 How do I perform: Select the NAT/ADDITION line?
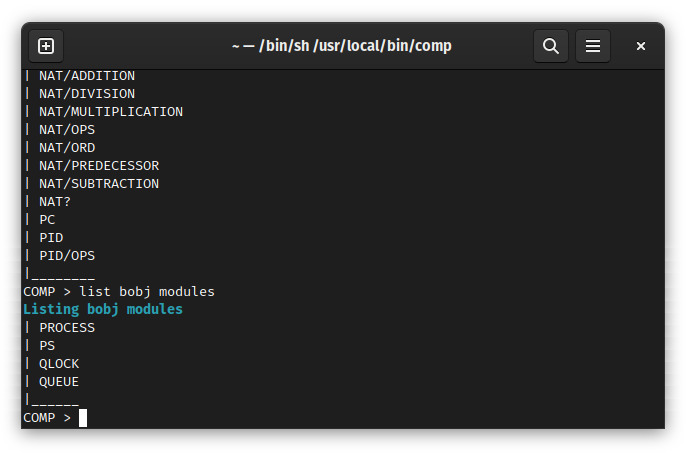[x=87, y=76]
